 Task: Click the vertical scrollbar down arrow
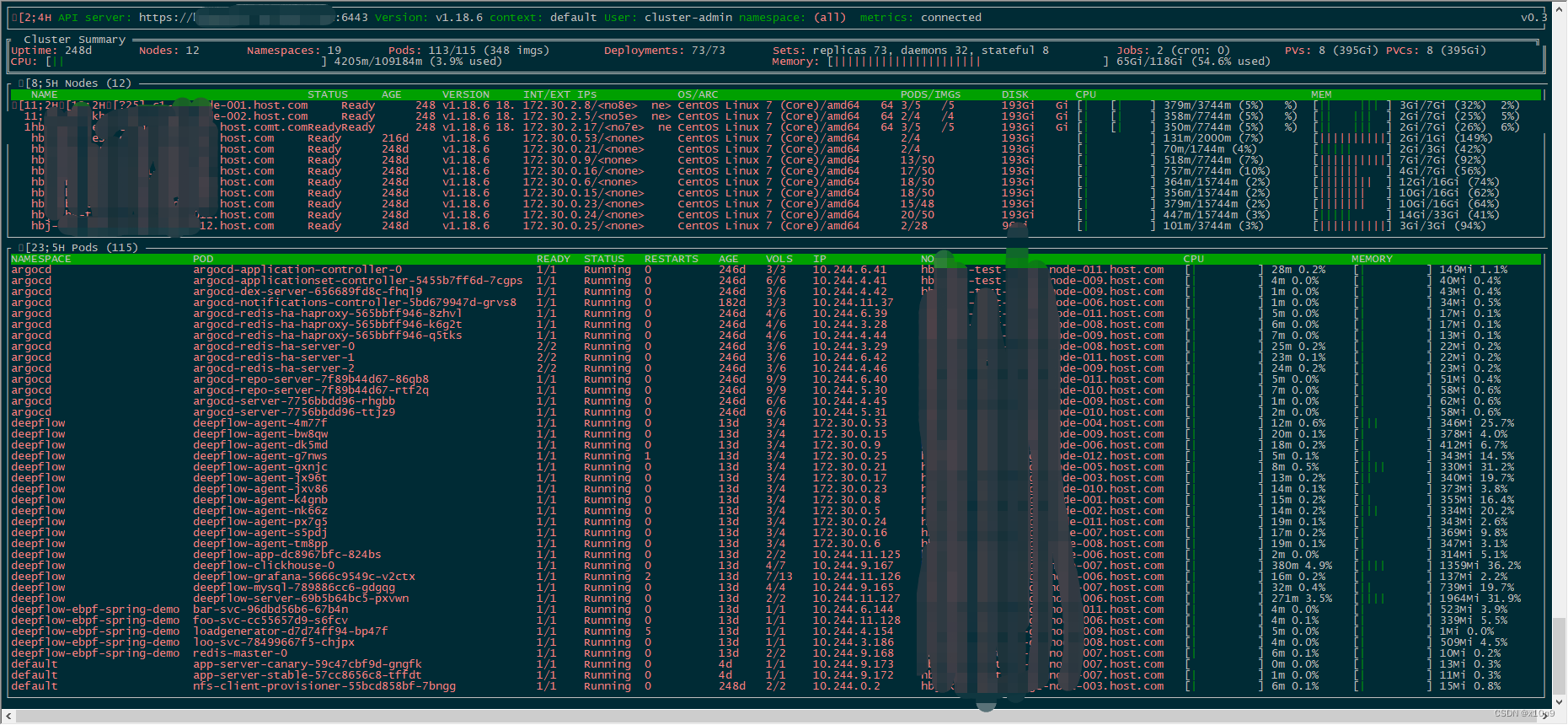pos(1560,701)
